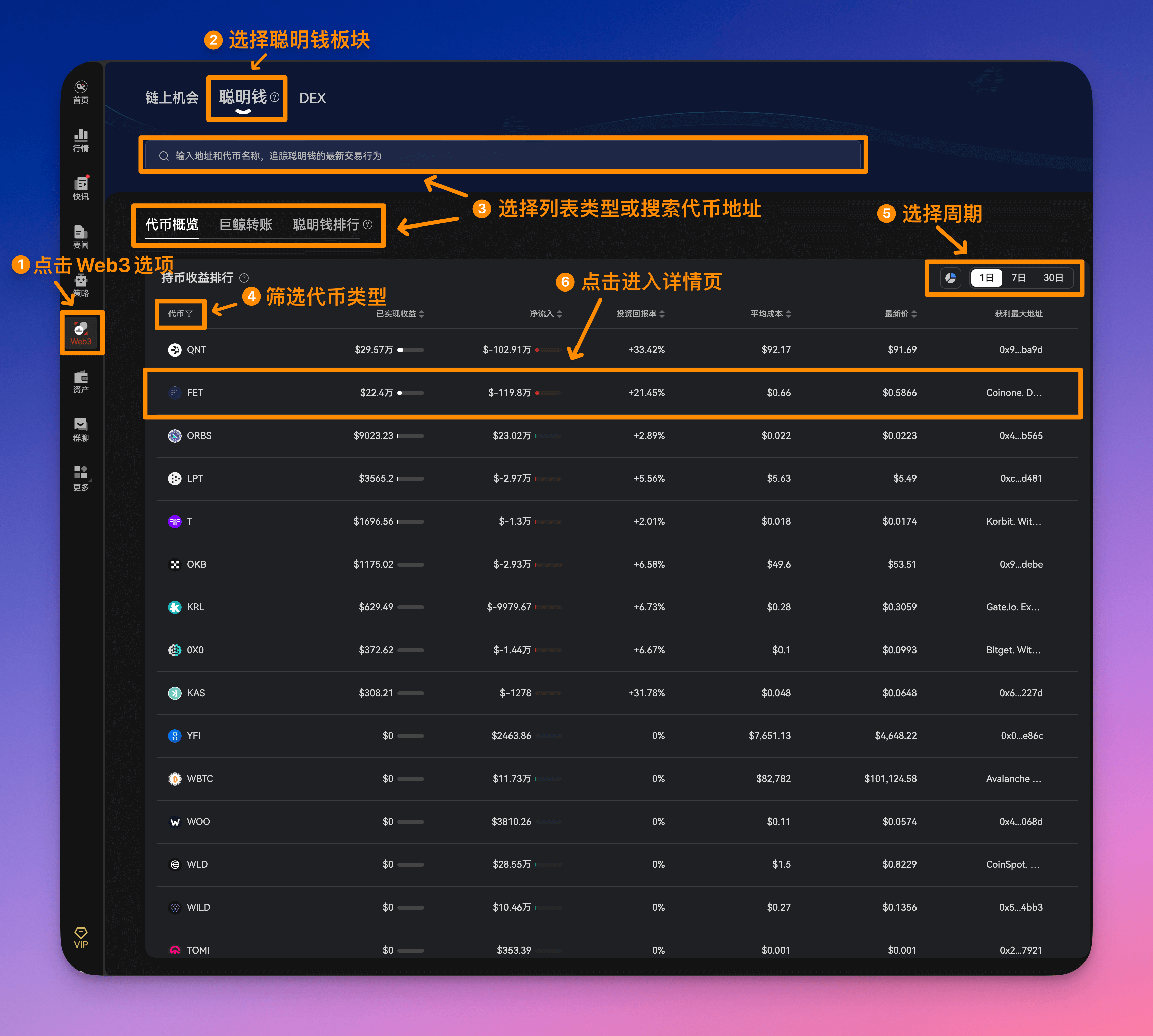Click the QNT token logo

click(174, 349)
